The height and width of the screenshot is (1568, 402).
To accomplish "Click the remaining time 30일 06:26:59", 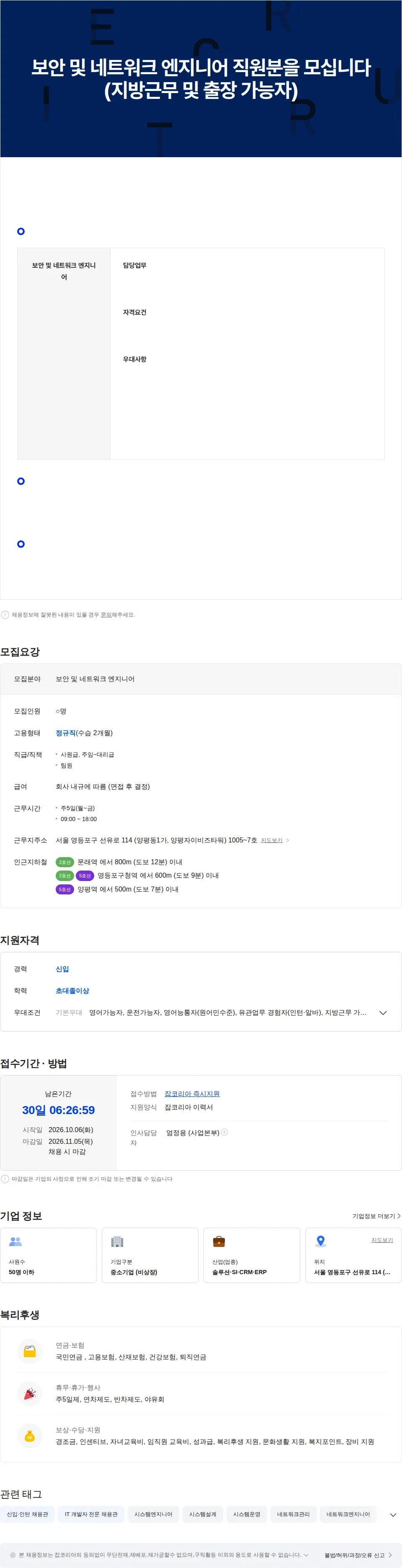I will 58,1110.
